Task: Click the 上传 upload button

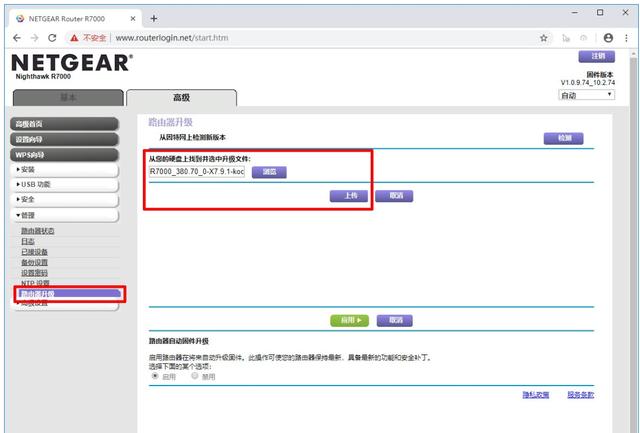Action: [x=349, y=196]
